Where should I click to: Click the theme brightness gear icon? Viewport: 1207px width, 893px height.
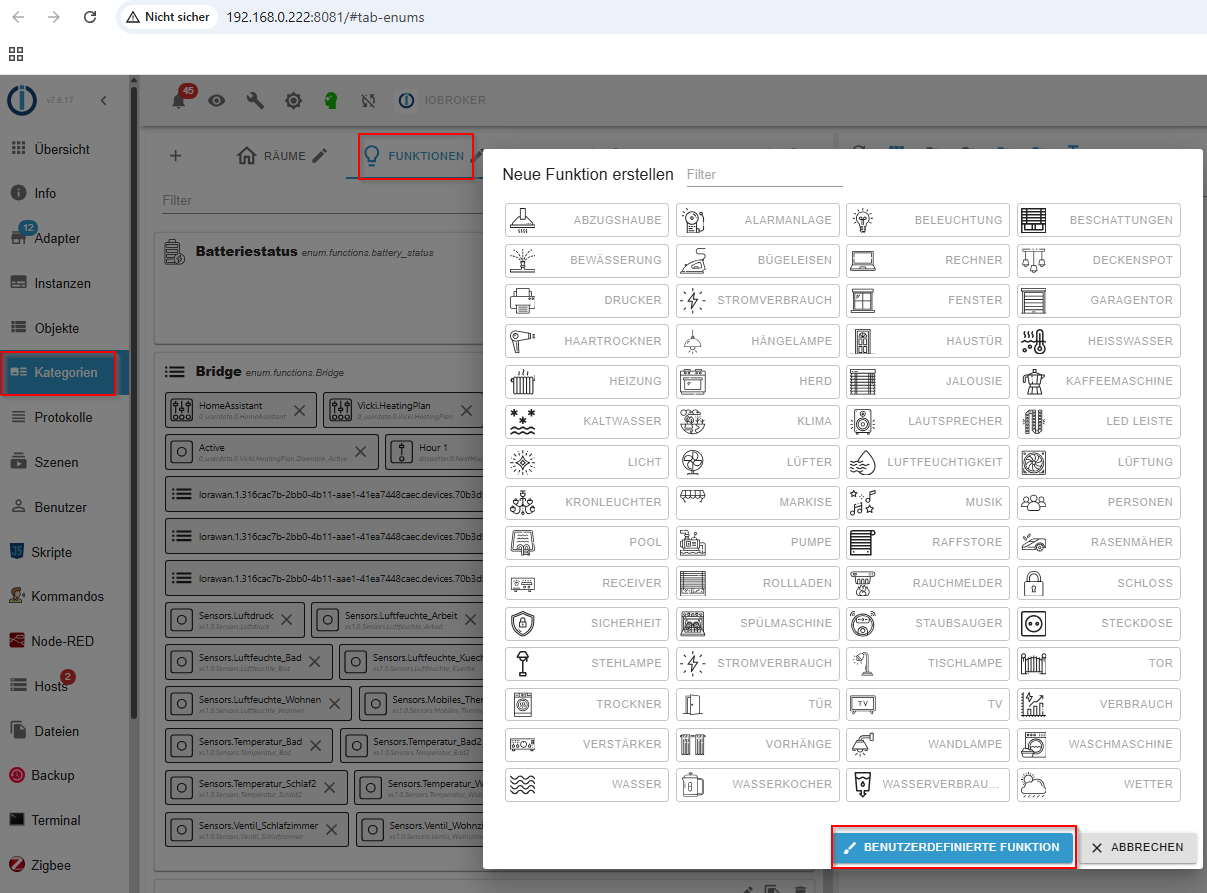[x=293, y=100]
